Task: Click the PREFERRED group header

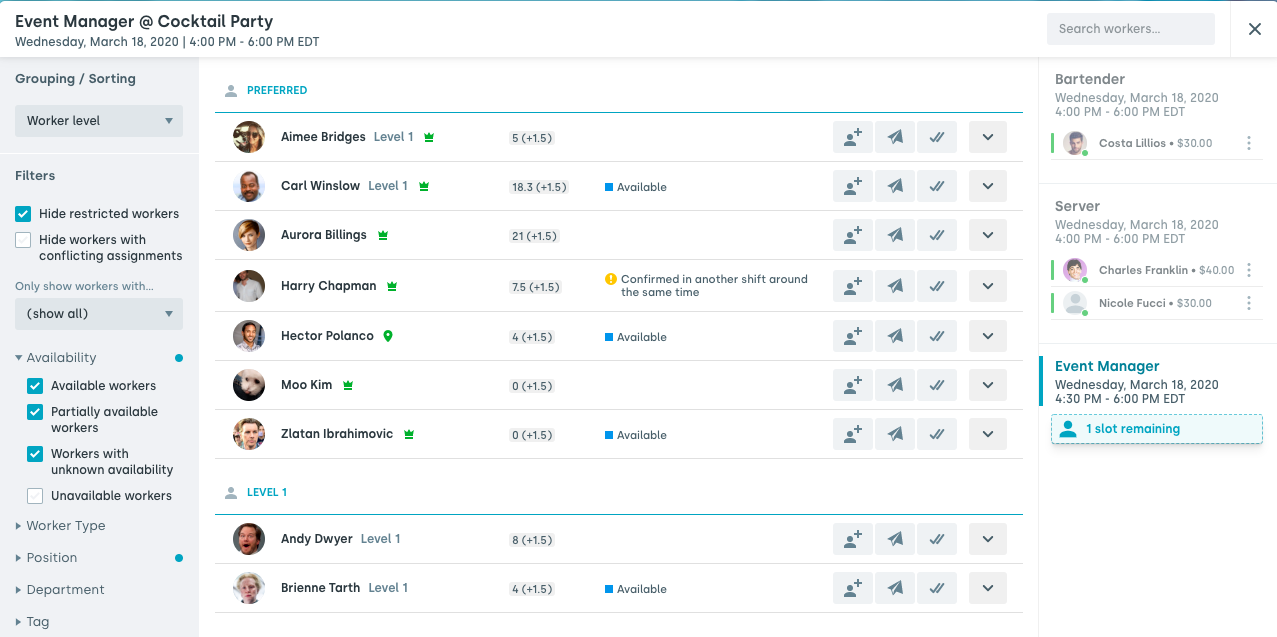Action: (277, 90)
